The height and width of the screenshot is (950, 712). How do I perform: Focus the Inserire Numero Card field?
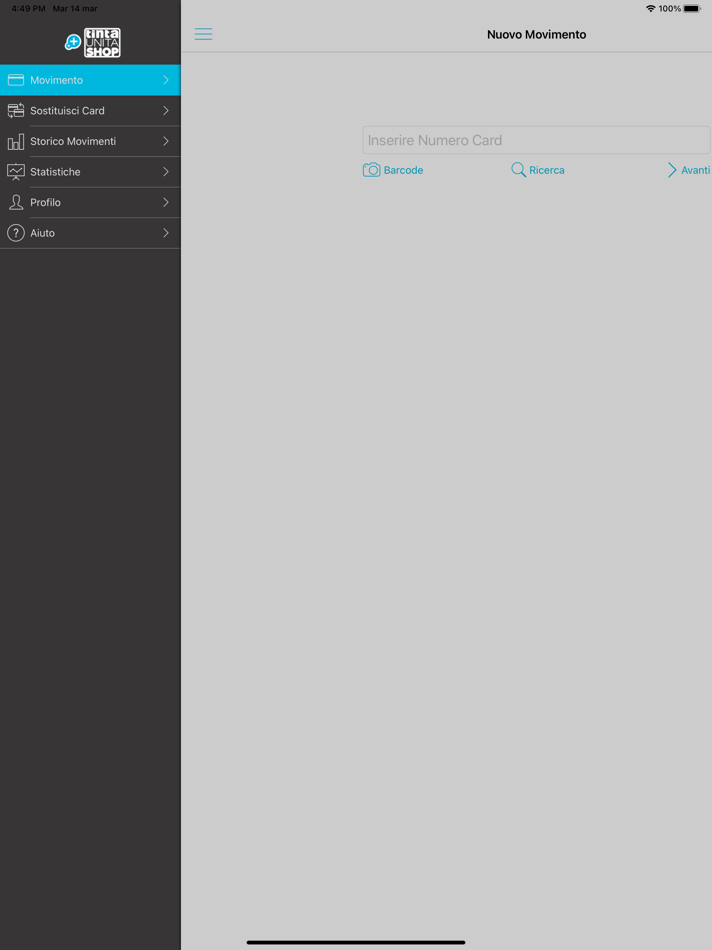point(536,140)
